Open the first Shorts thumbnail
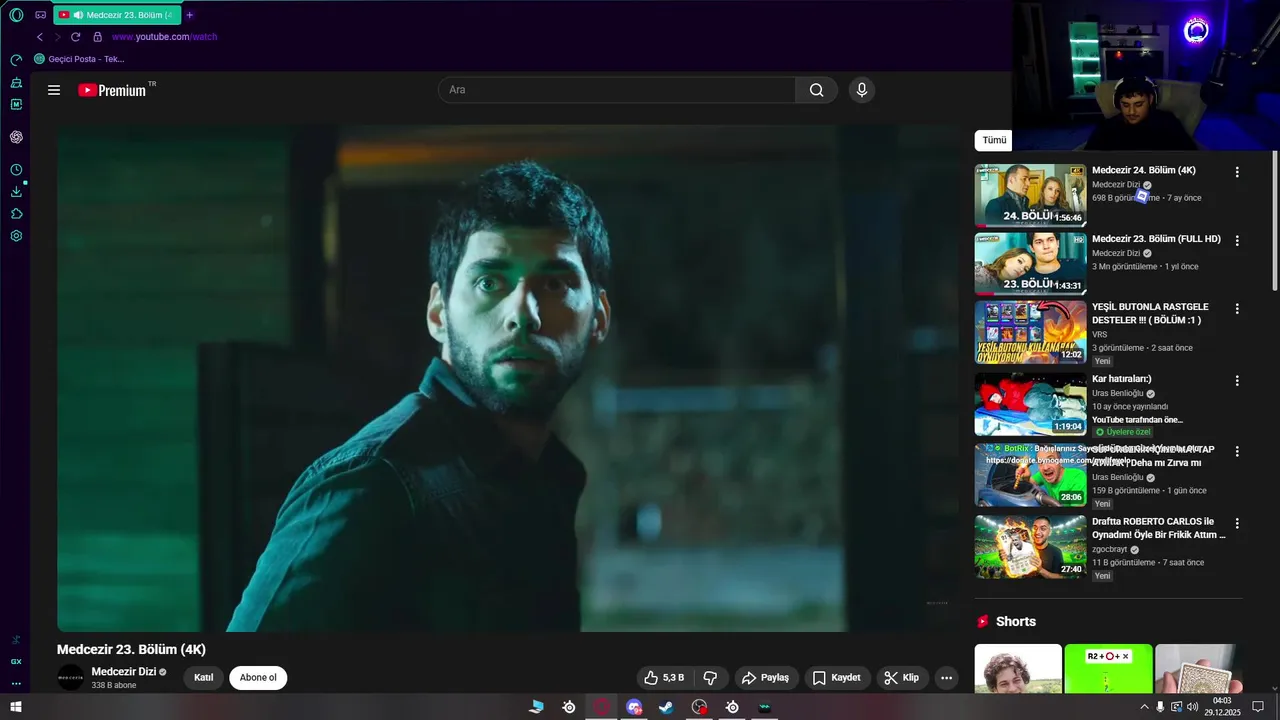The height and width of the screenshot is (720, 1280). coord(1018,669)
